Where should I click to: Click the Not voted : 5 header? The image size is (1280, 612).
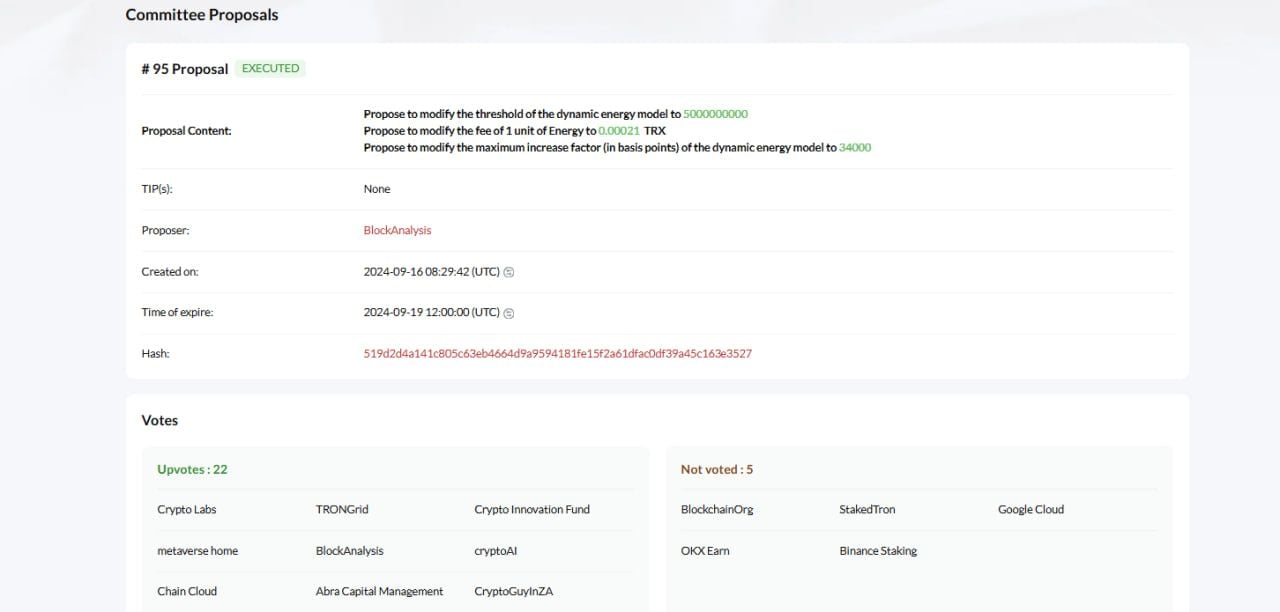(x=717, y=469)
